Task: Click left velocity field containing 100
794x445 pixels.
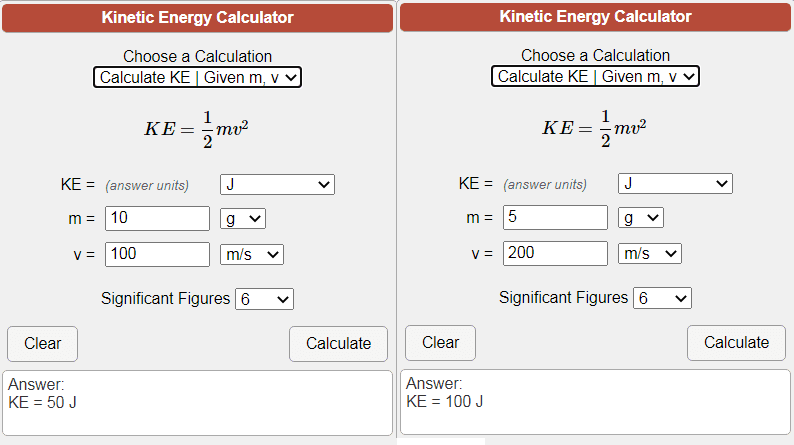Action: click(x=157, y=254)
